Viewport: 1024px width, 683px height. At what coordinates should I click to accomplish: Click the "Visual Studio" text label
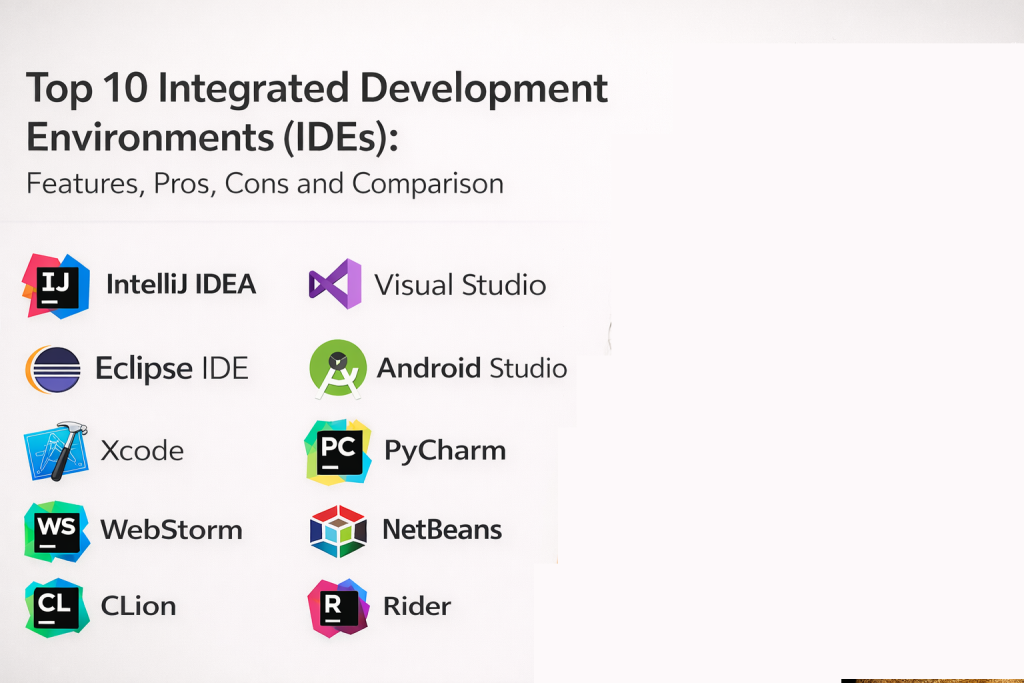click(460, 285)
